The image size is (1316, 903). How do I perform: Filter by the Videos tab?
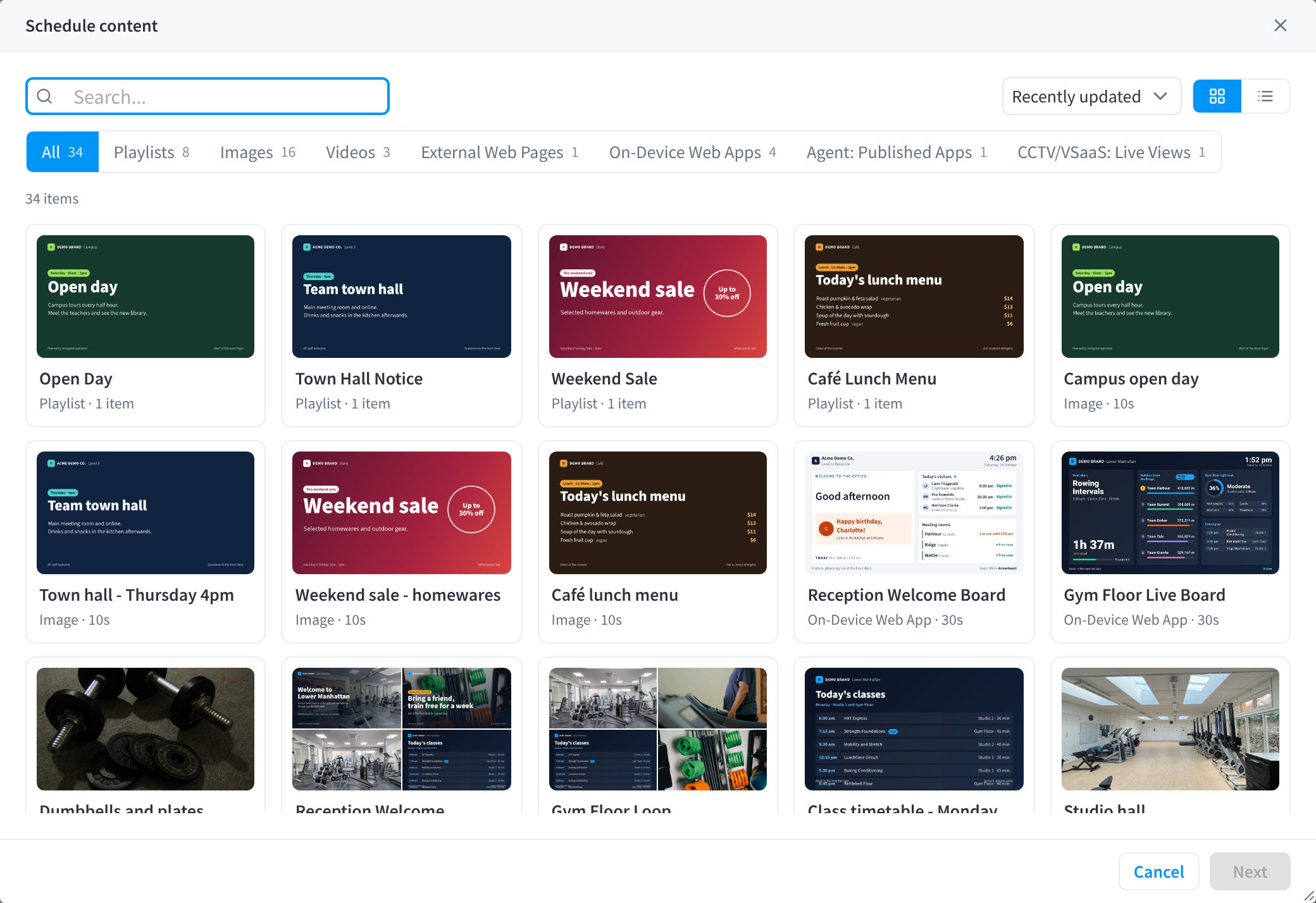click(x=357, y=152)
